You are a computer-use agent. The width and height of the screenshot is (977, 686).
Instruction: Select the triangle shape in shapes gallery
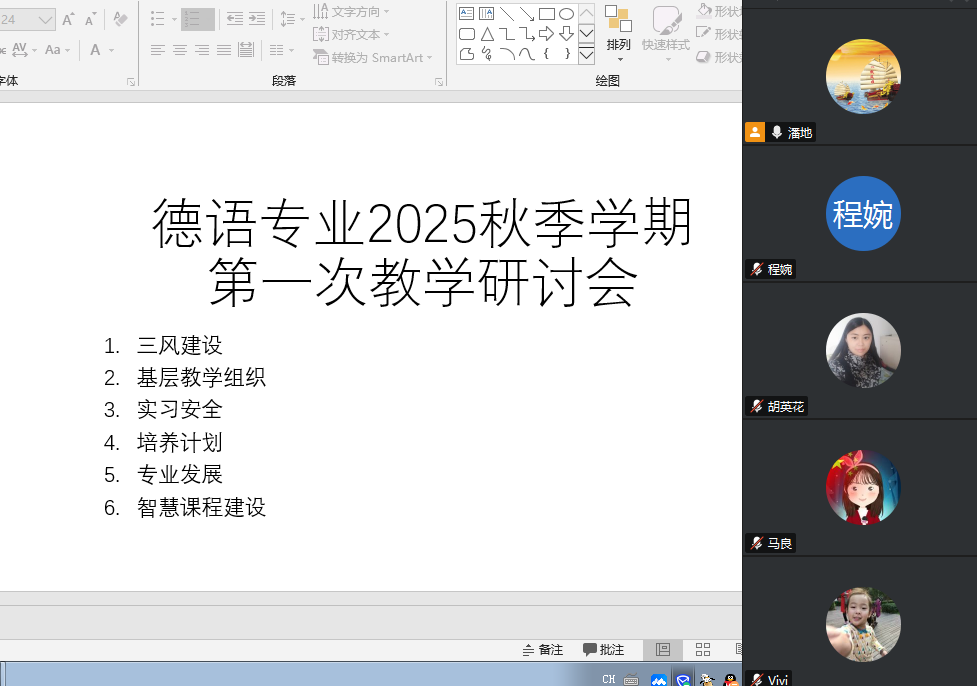[487, 34]
